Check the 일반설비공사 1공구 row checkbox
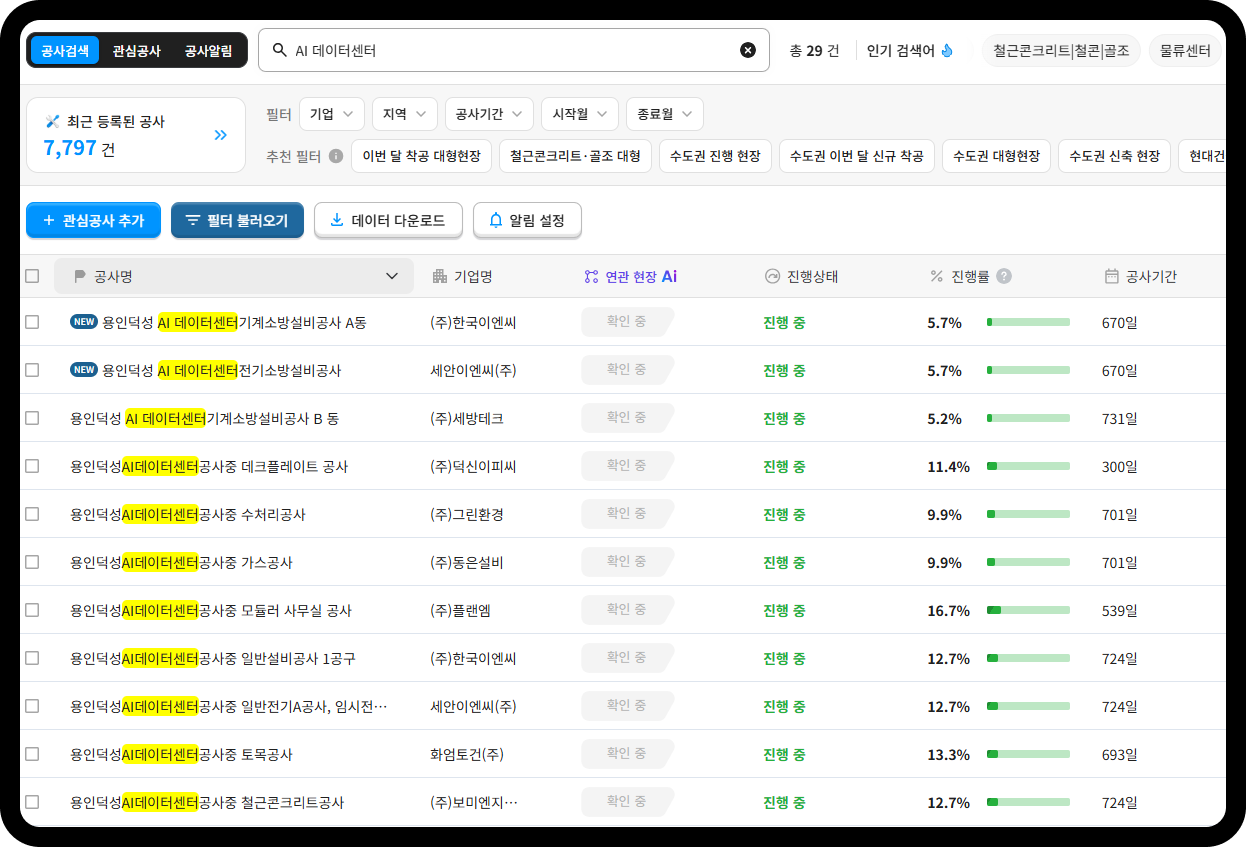Screen dimensions: 1246x847 click(x=32, y=658)
